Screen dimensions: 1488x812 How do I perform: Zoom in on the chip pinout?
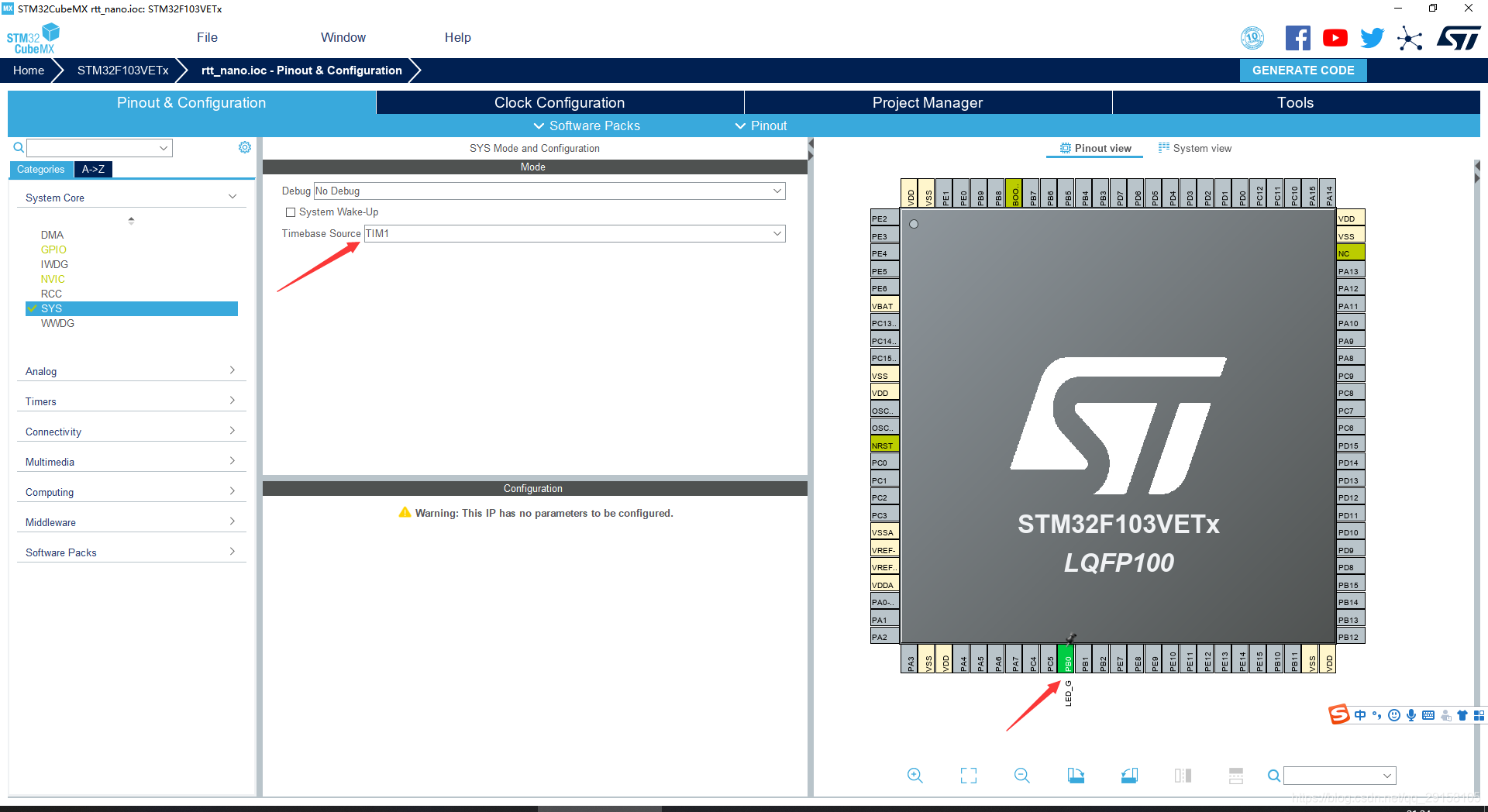[915, 776]
